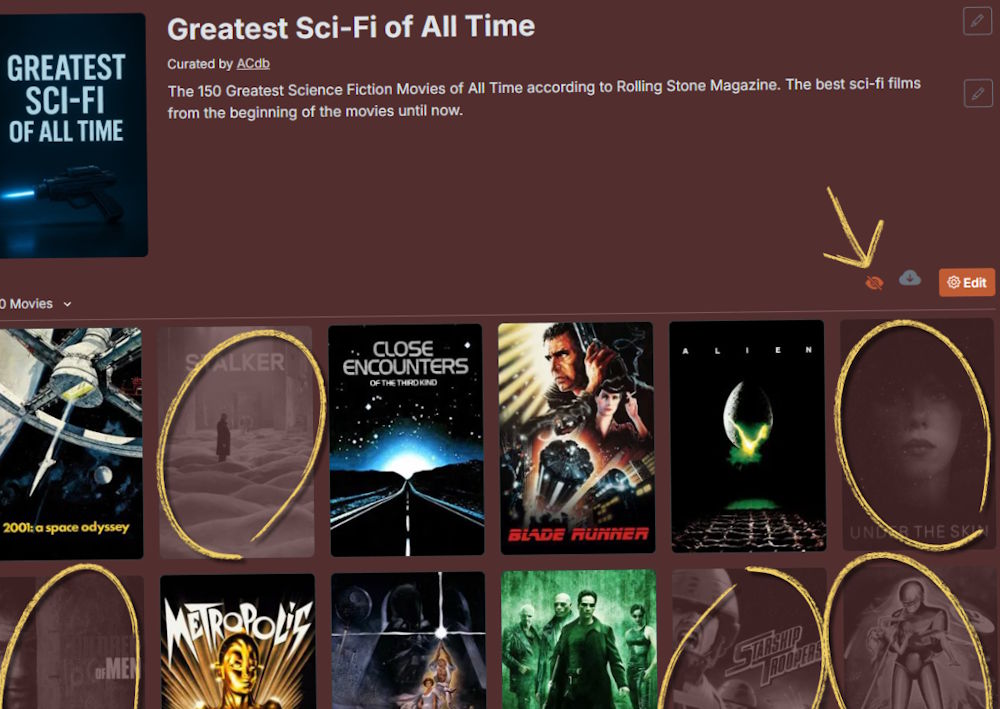The width and height of the screenshot is (1000, 709).
Task: Click the cloud download icon
Action: [910, 279]
